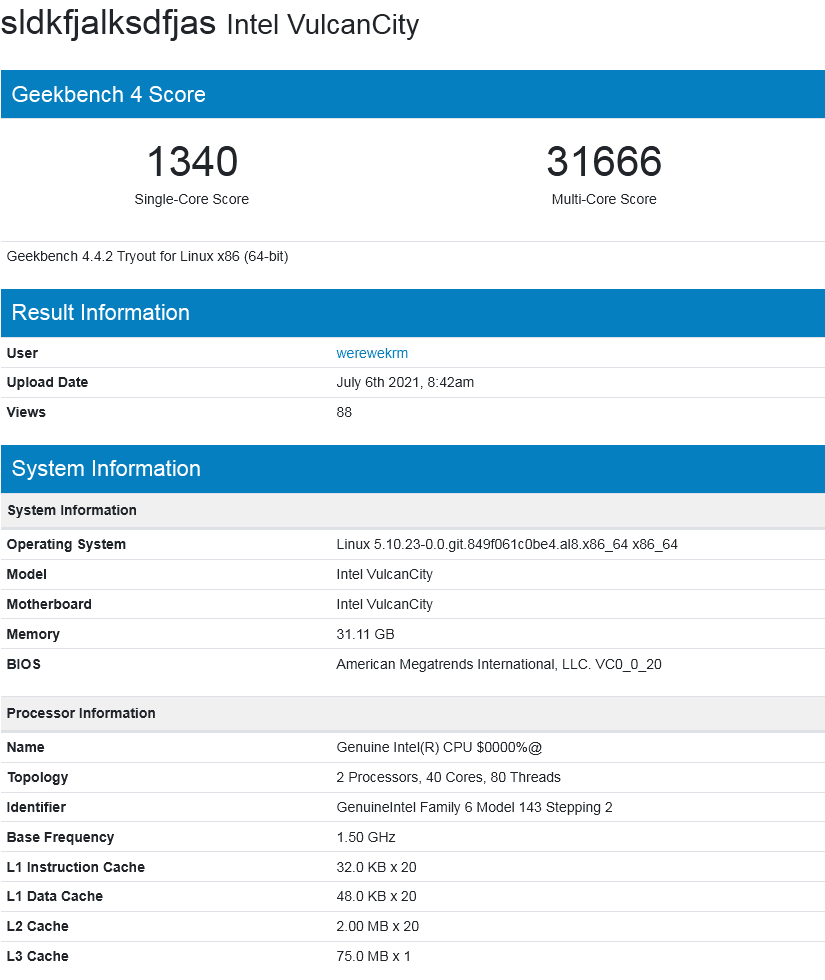Image resolution: width=825 pixels, height=980 pixels.
Task: Click the Base Frequency label
Action: [61, 838]
